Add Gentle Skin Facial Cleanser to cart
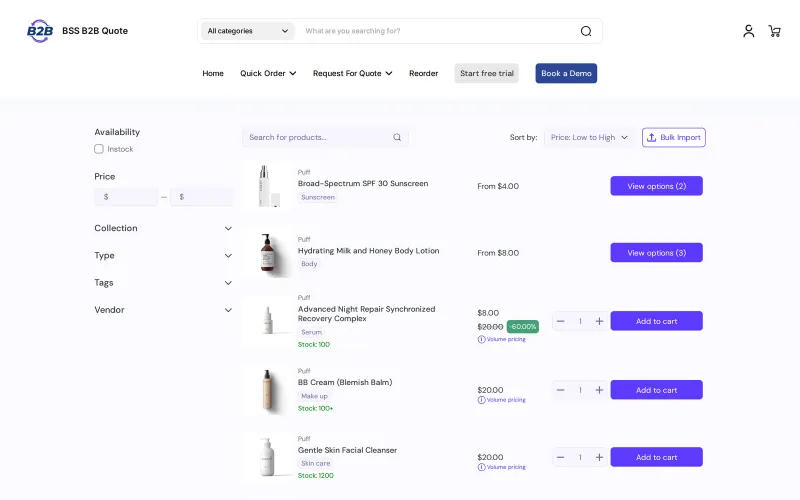The height and width of the screenshot is (500, 800). coord(657,458)
